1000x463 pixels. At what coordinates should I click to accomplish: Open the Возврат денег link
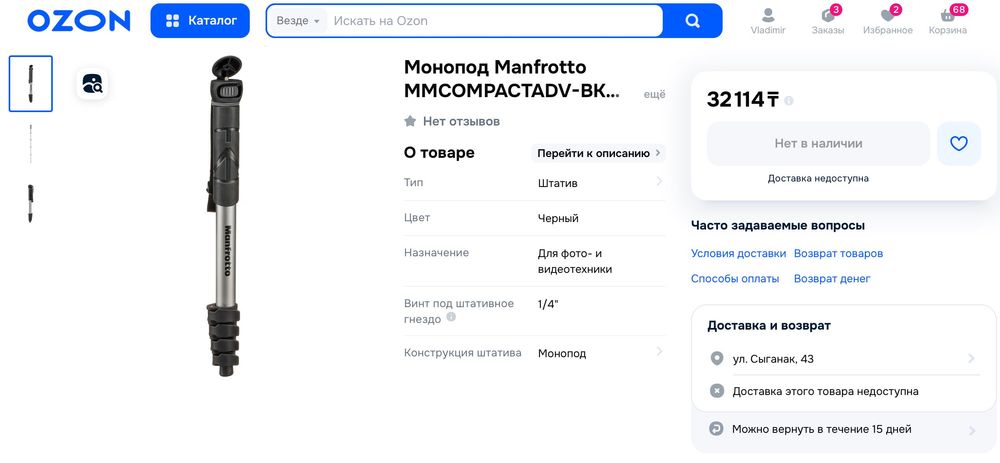tap(832, 279)
